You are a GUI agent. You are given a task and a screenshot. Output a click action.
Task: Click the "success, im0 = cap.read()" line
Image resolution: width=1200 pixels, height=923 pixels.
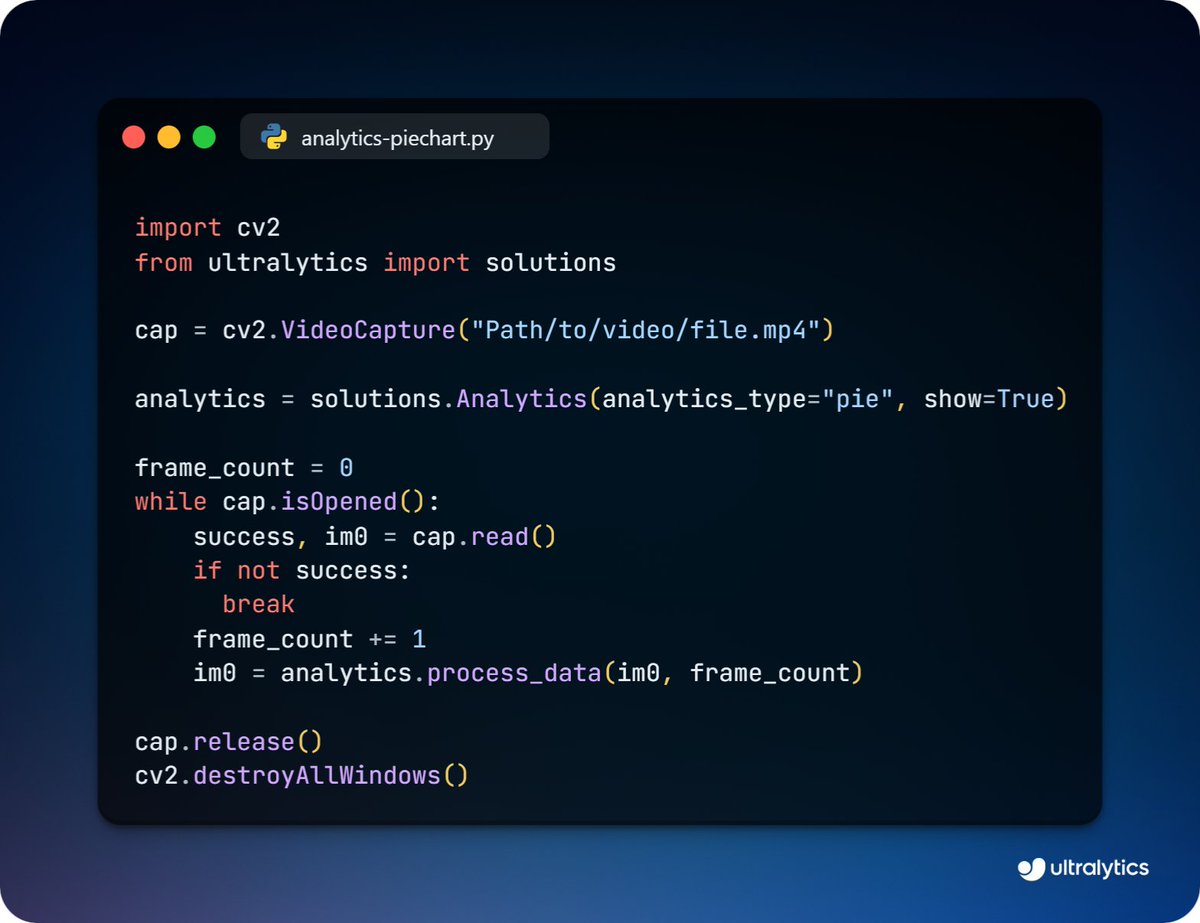pyautogui.click(x=374, y=537)
